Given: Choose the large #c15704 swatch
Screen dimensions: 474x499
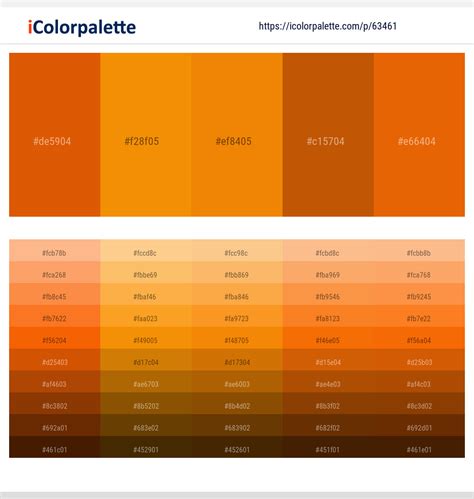Looking at the screenshot, I should click(328, 135).
